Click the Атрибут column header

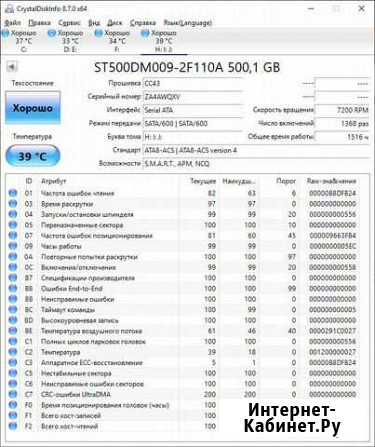(x=53, y=181)
